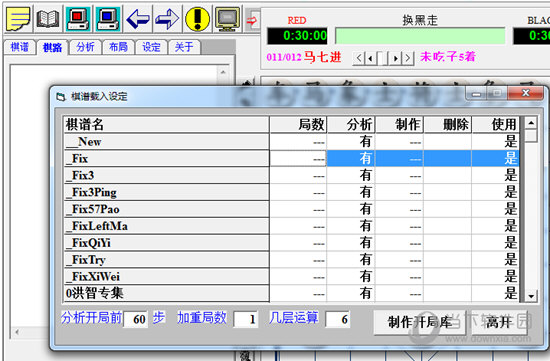Click the blue left arrow icon
The width and height of the screenshot is (550, 361).
138,18
